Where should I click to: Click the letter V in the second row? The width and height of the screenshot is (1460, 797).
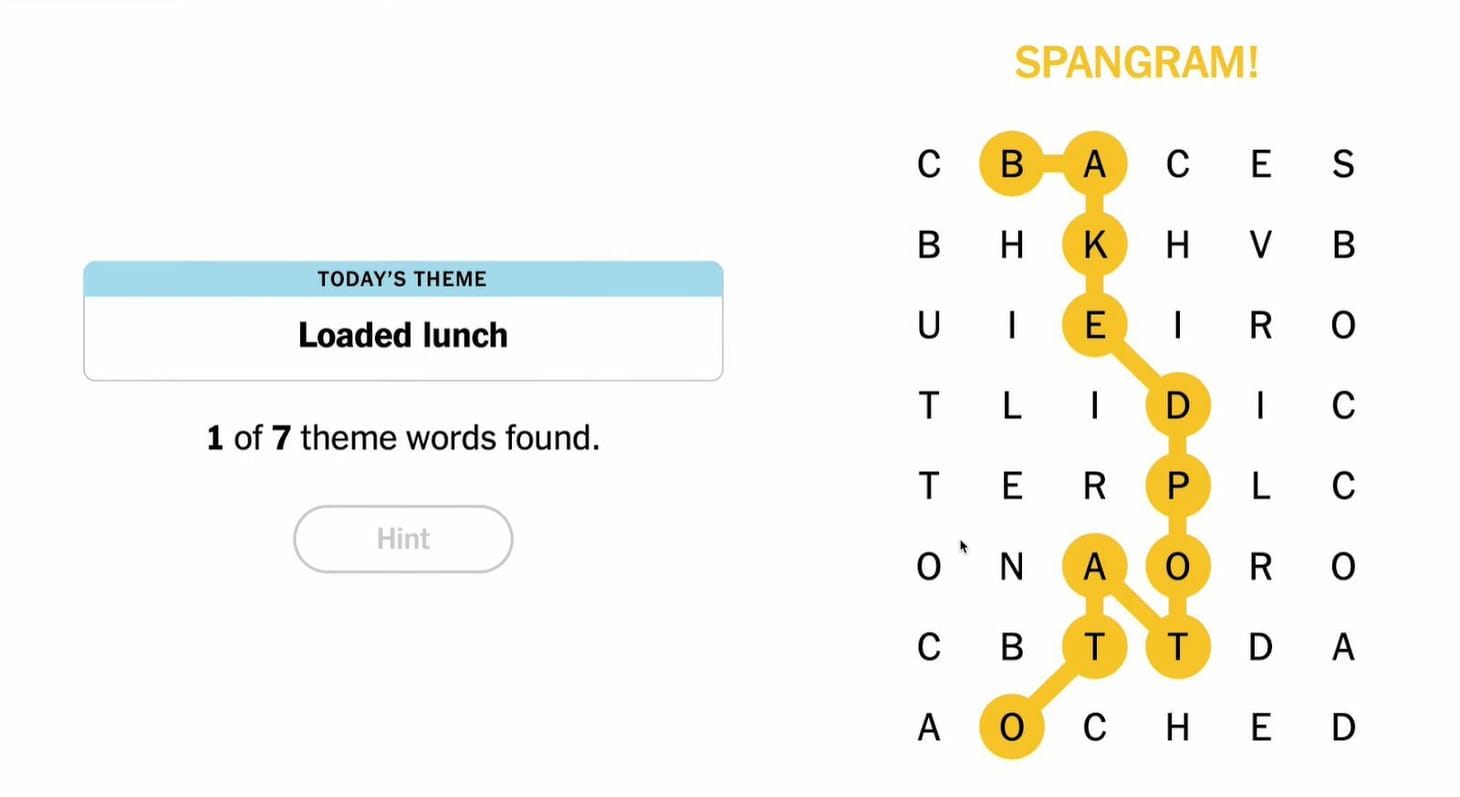pyautogui.click(x=1260, y=243)
